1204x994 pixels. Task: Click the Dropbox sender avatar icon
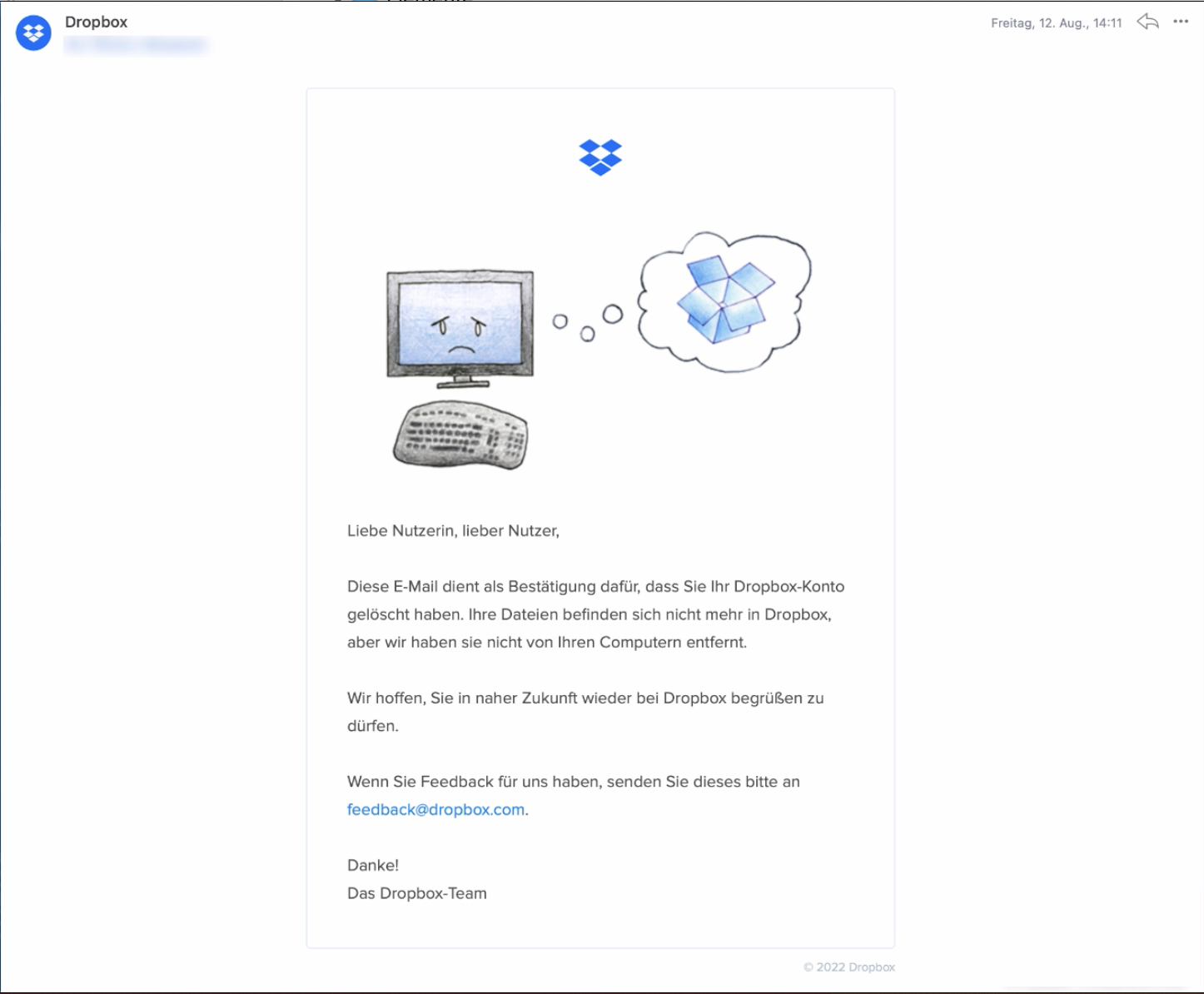[x=33, y=33]
